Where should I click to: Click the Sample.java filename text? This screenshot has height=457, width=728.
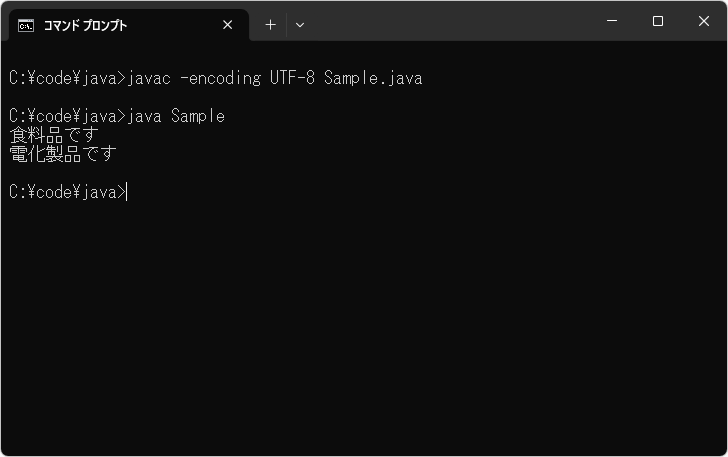pos(373,78)
